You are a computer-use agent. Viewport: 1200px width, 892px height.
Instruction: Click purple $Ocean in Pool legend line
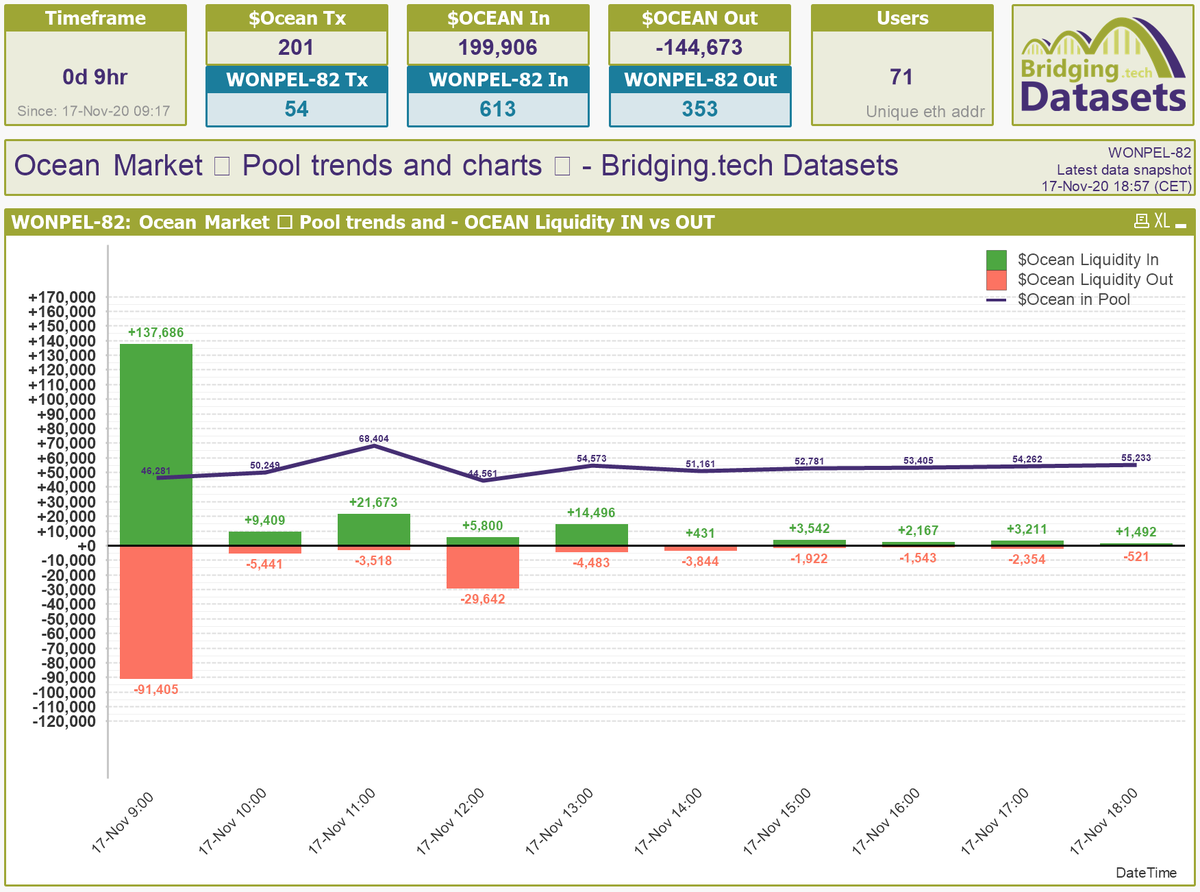point(998,299)
